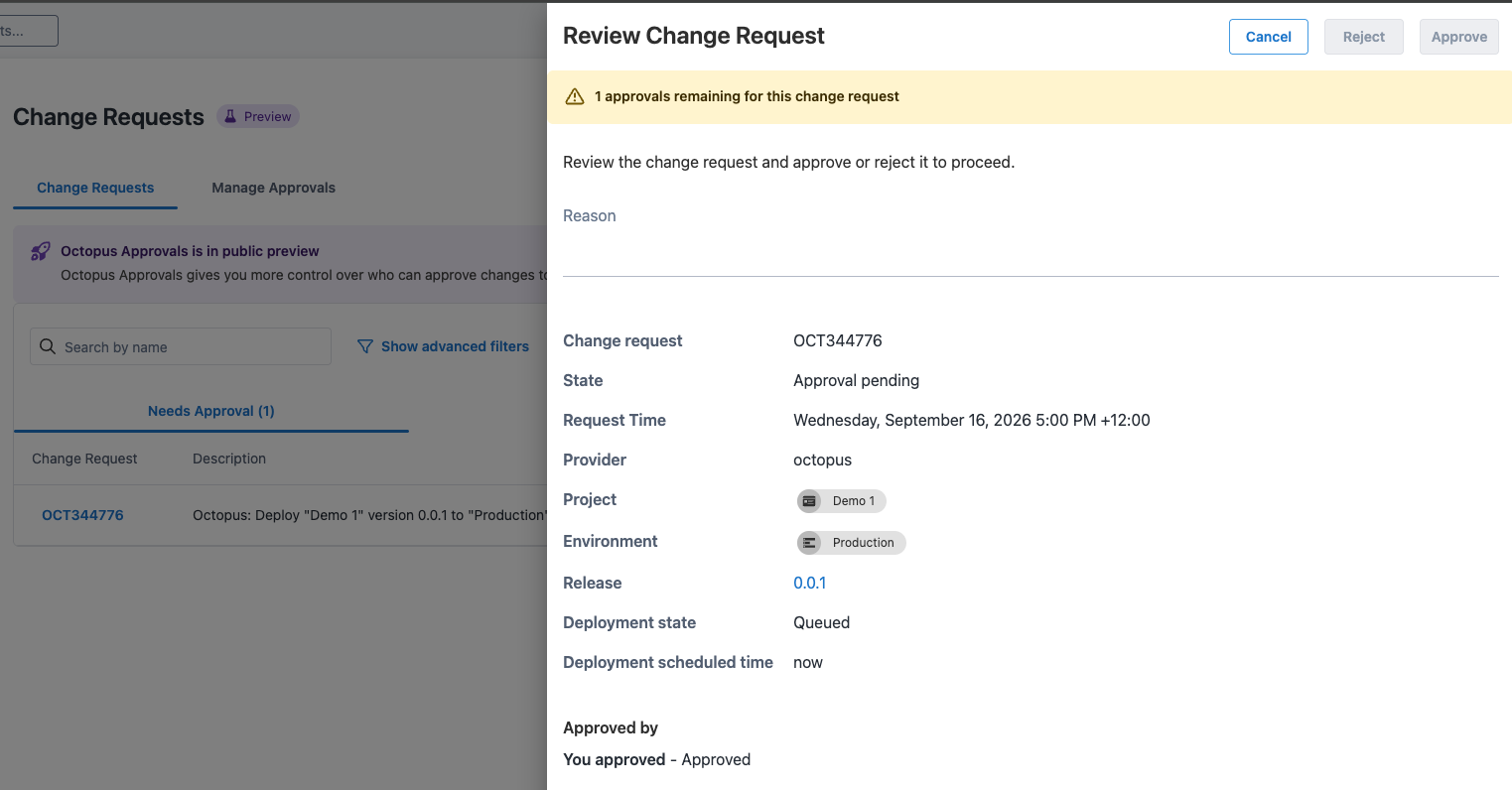Click the OCT344776 value in details
1512x790 pixels.
pos(837,340)
